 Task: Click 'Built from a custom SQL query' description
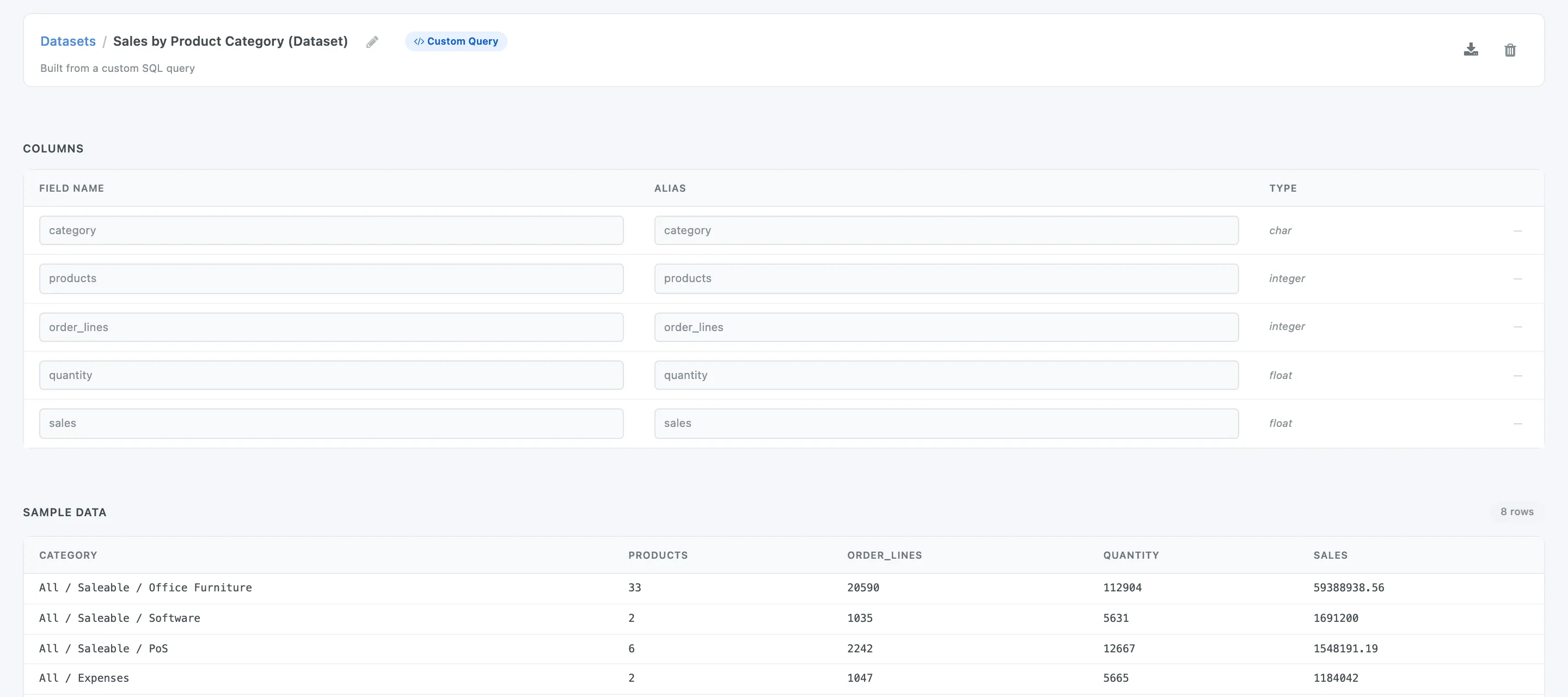pyautogui.click(x=118, y=68)
